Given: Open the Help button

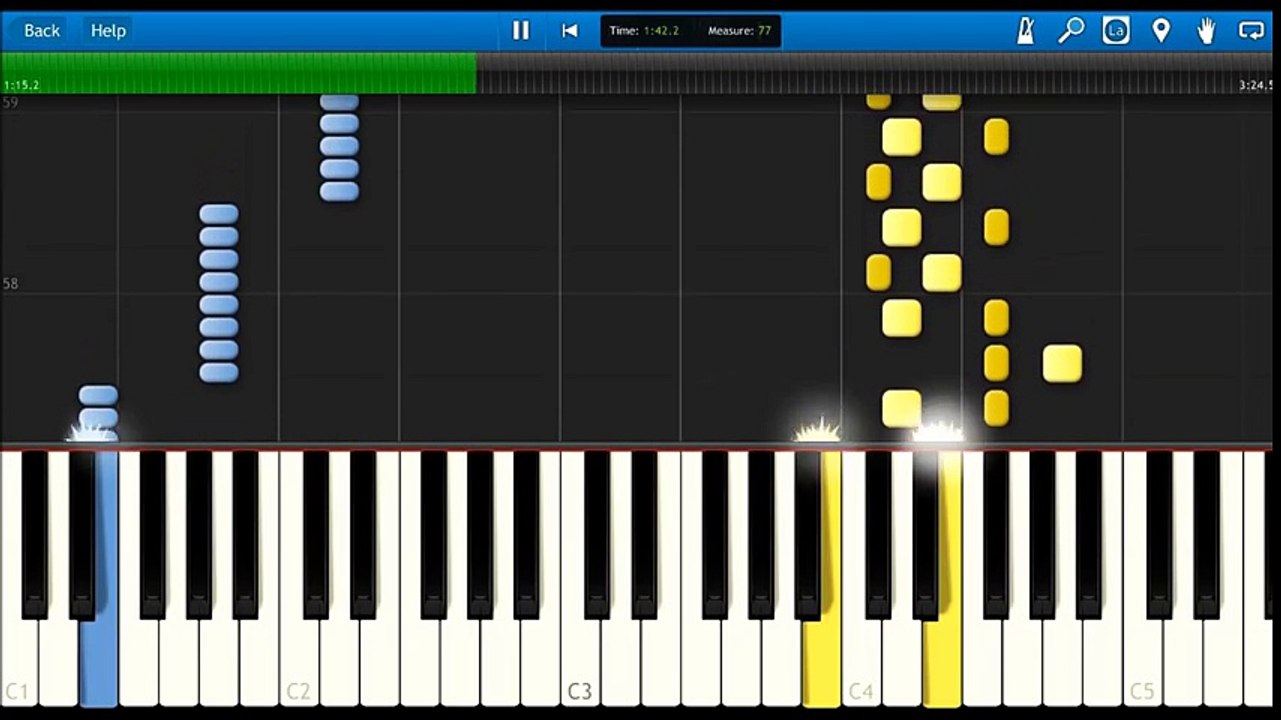Looking at the screenshot, I should point(108,31).
